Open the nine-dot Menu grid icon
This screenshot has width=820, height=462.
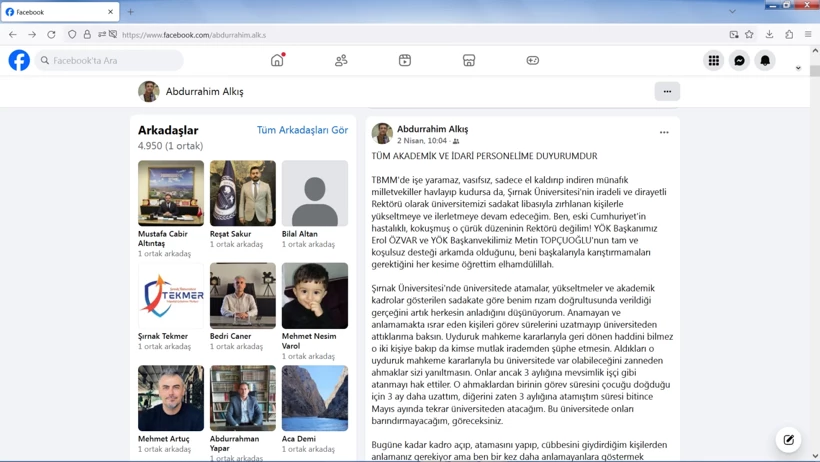(x=713, y=61)
